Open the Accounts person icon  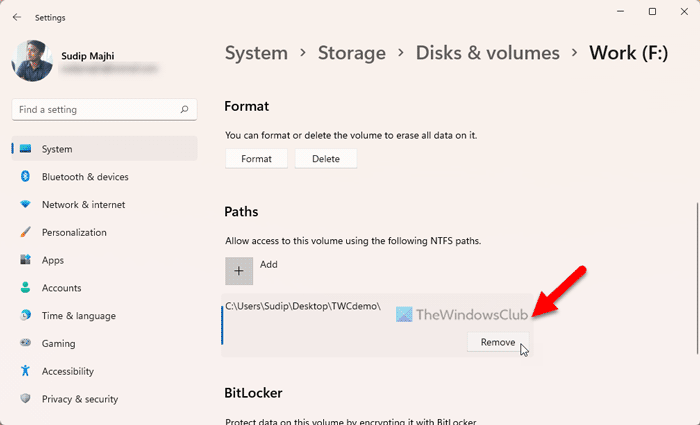(25, 288)
